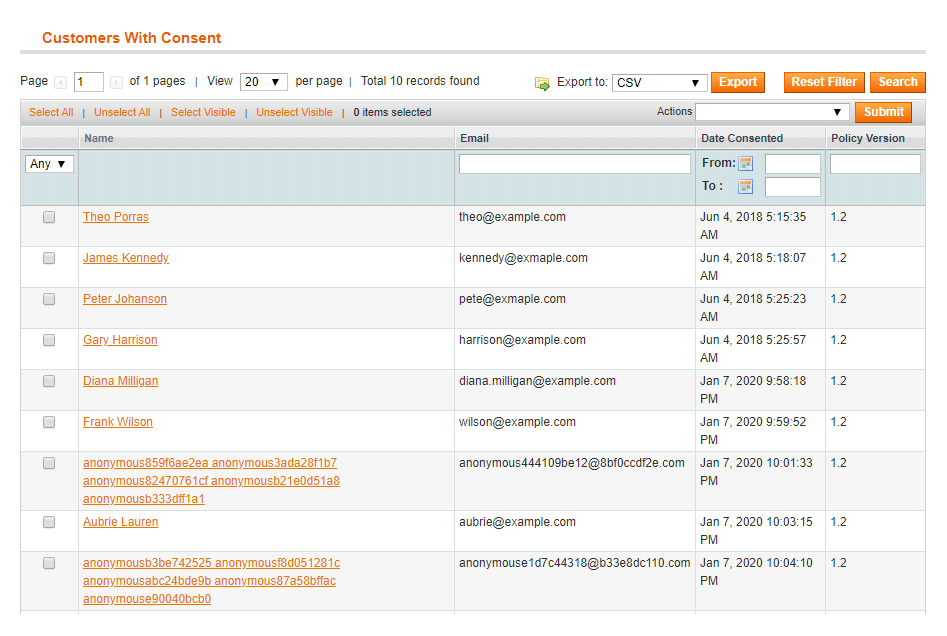
Task: Check the box next to Aubrie Lauren
Action: pos(49,522)
